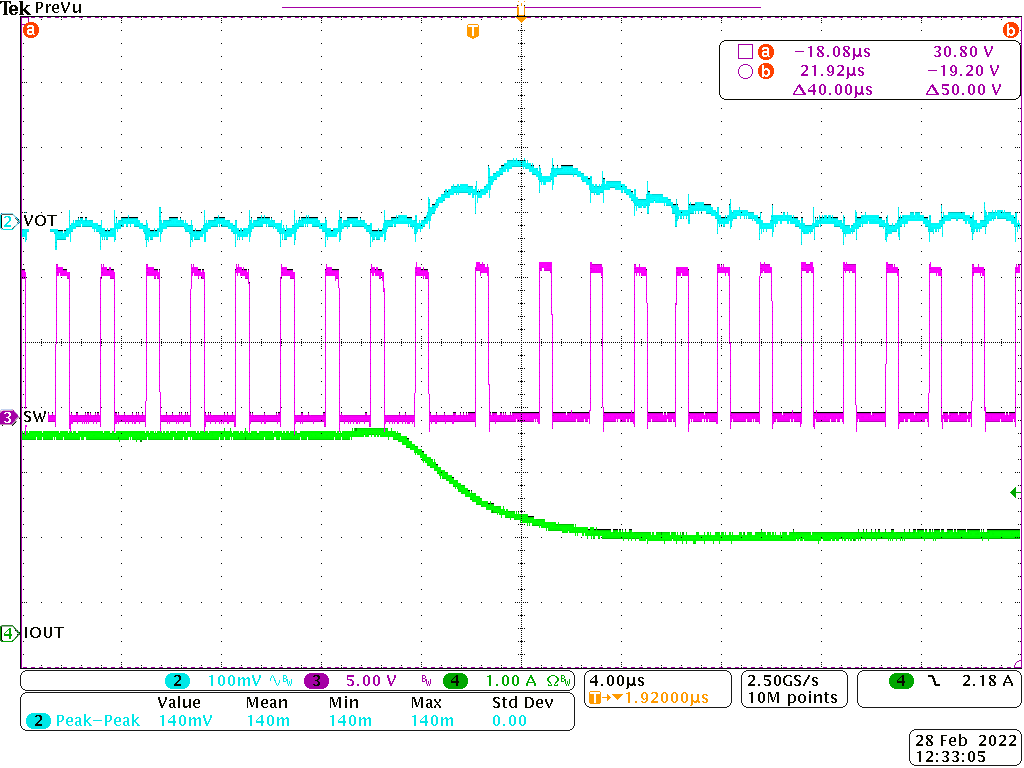The image size is (1024, 768).
Task: Click the channel 3 SW ground marker
Action: point(9,417)
